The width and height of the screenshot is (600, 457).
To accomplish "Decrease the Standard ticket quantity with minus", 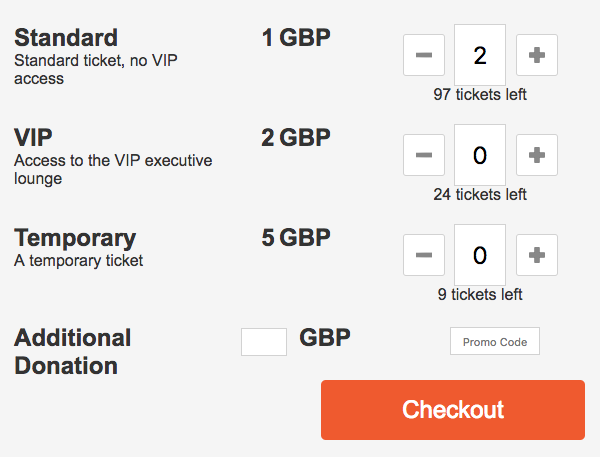I will (x=424, y=55).
